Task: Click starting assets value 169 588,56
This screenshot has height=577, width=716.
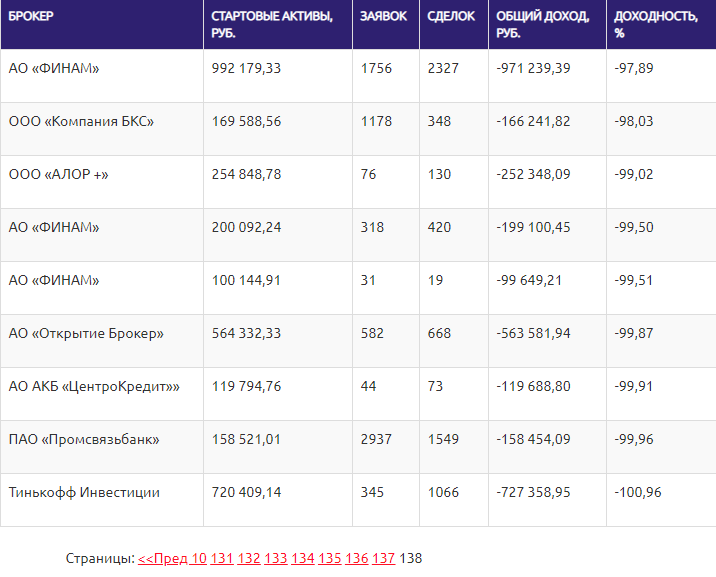Action: (x=246, y=121)
